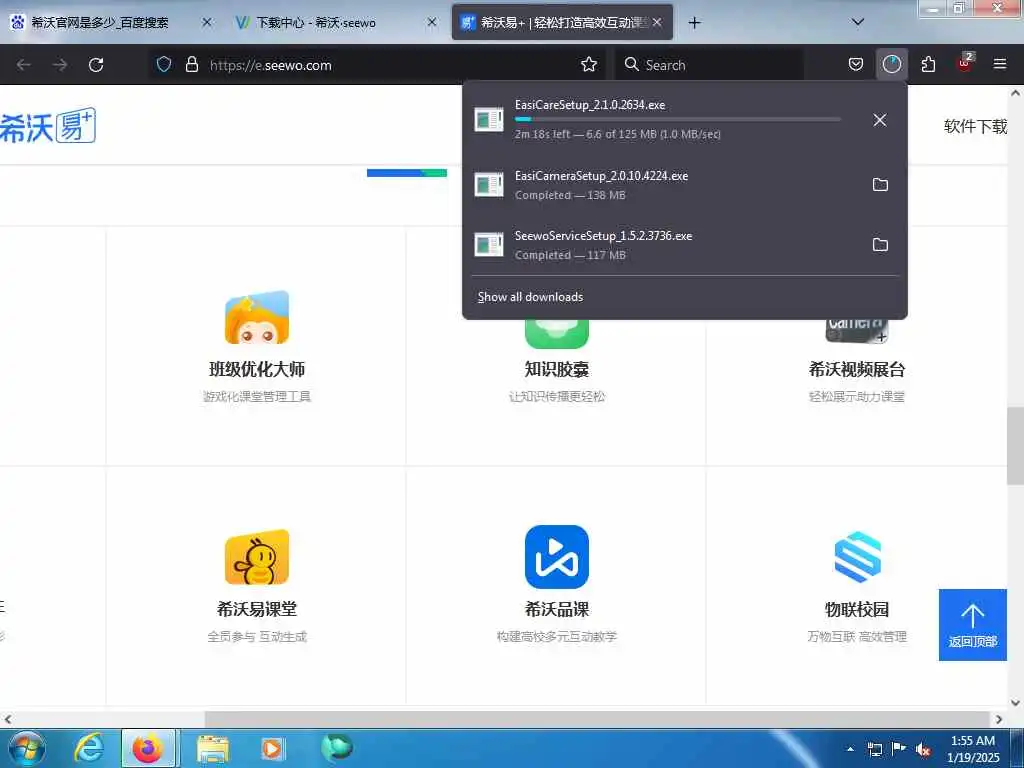Open the Windows Start button
Screen dimensions: 1024x768
click(26, 748)
